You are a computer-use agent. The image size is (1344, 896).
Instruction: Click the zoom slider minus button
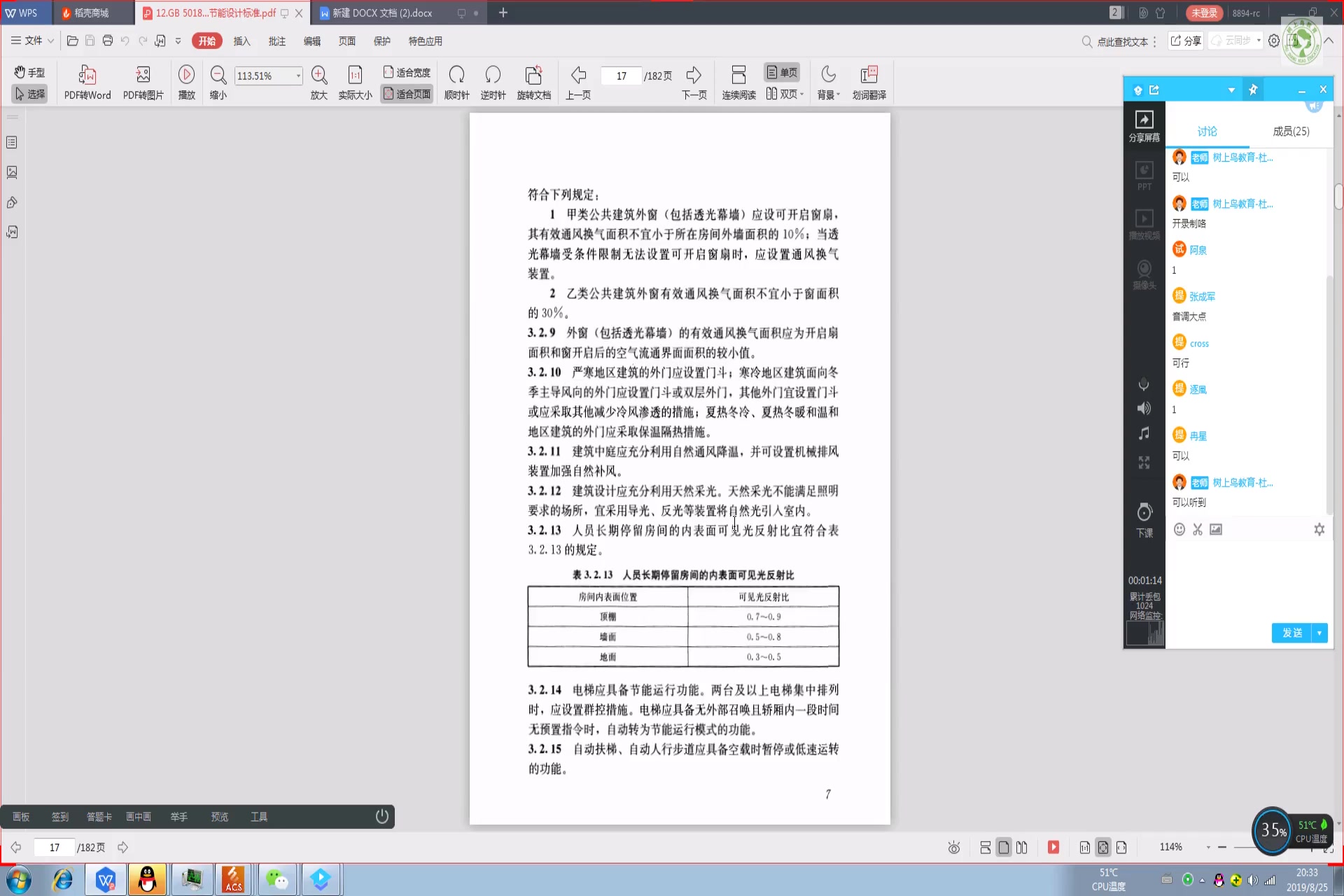tap(1222, 847)
